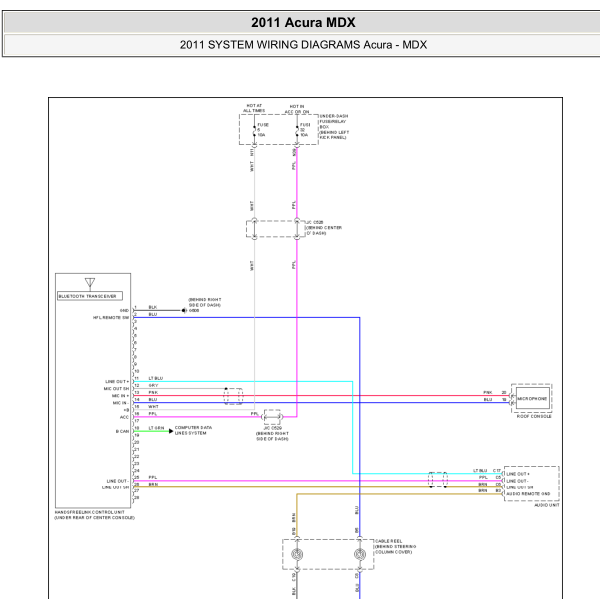Click the "2011 SYSTEM WIRING DIAGRAMS Acura - MDX" subtitle

303,45
